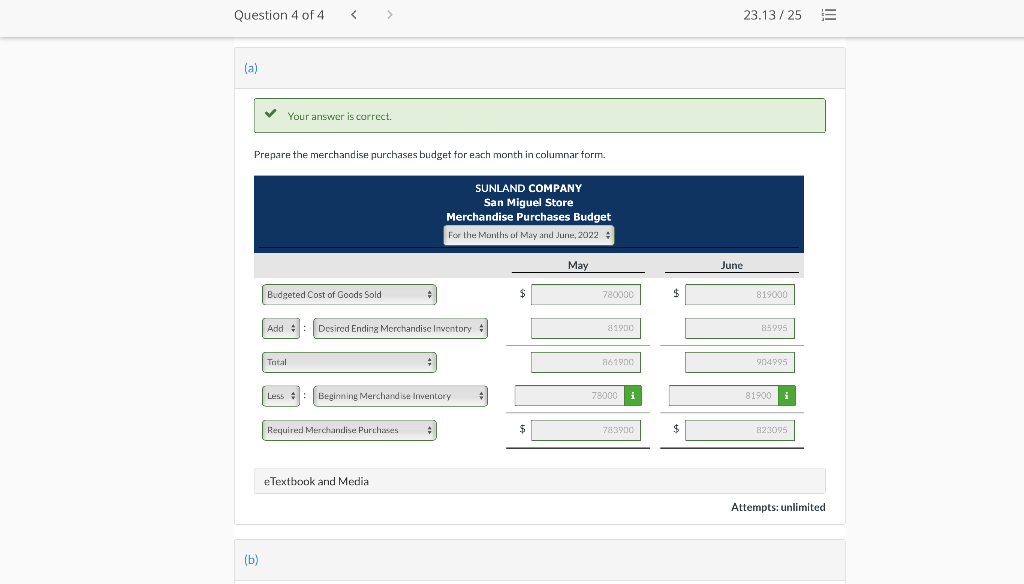Image resolution: width=1024 pixels, height=584 pixels.
Task: Open the Total dropdown
Action: coord(349,363)
